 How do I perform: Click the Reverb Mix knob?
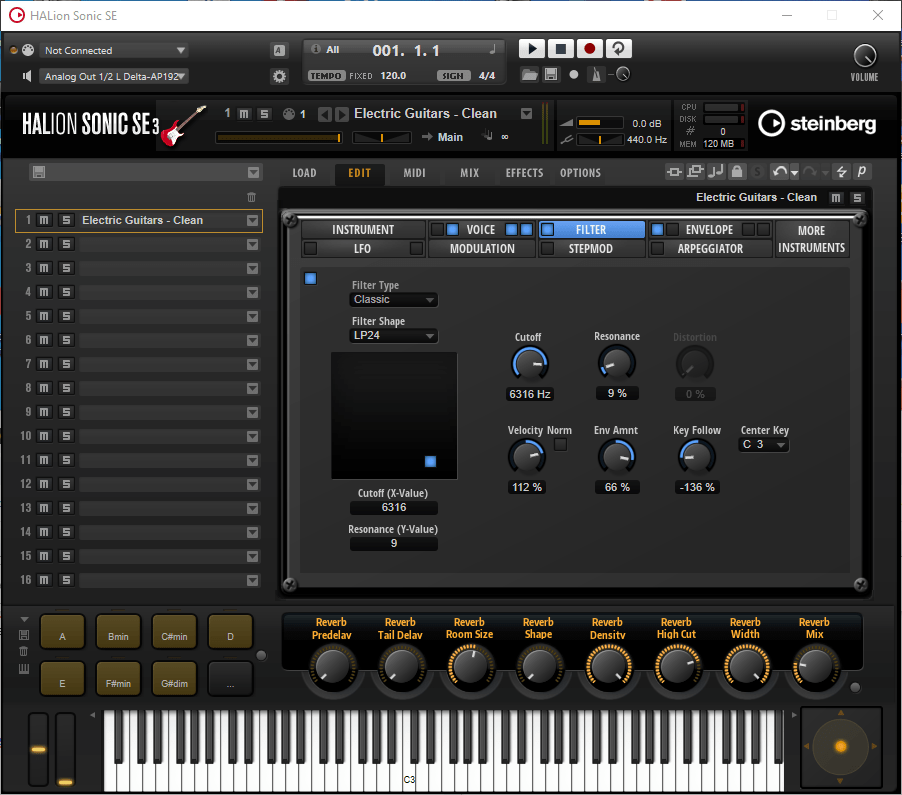pyautogui.click(x=815, y=667)
